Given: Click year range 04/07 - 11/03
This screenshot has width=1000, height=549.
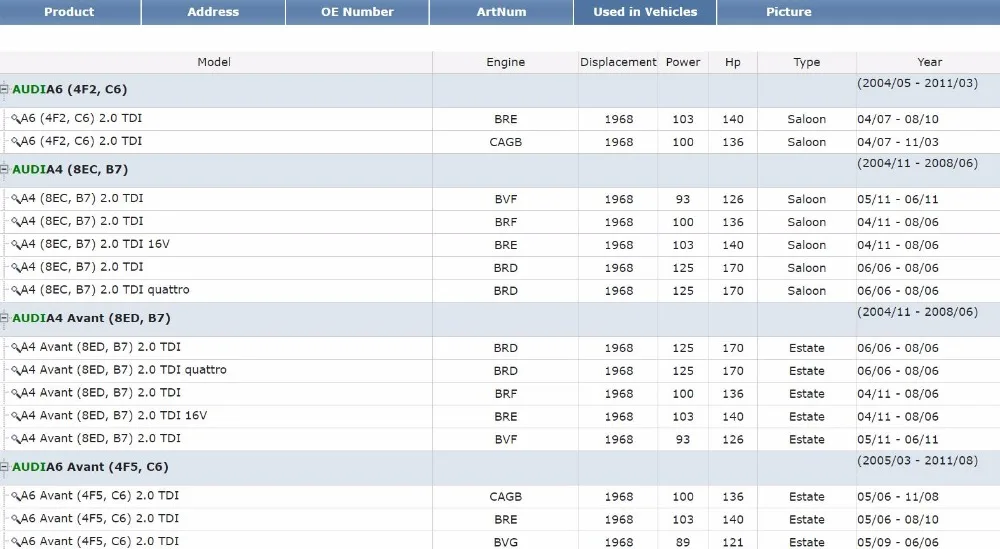Looking at the screenshot, I should pos(898,142).
